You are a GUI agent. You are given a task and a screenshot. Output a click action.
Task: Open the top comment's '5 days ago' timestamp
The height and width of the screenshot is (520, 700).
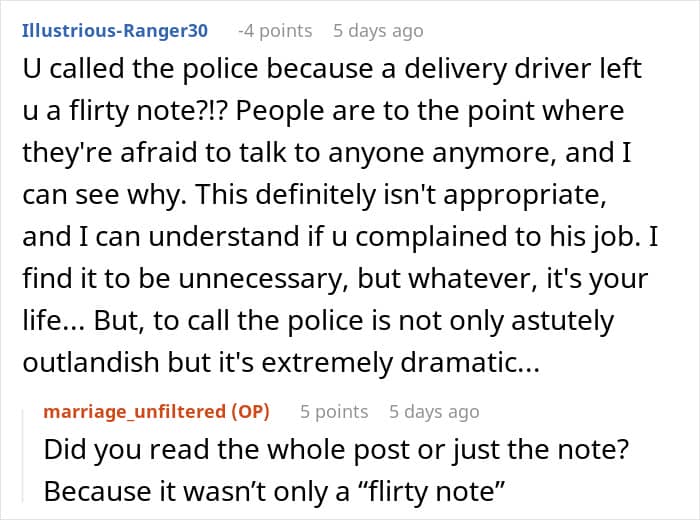(x=378, y=30)
